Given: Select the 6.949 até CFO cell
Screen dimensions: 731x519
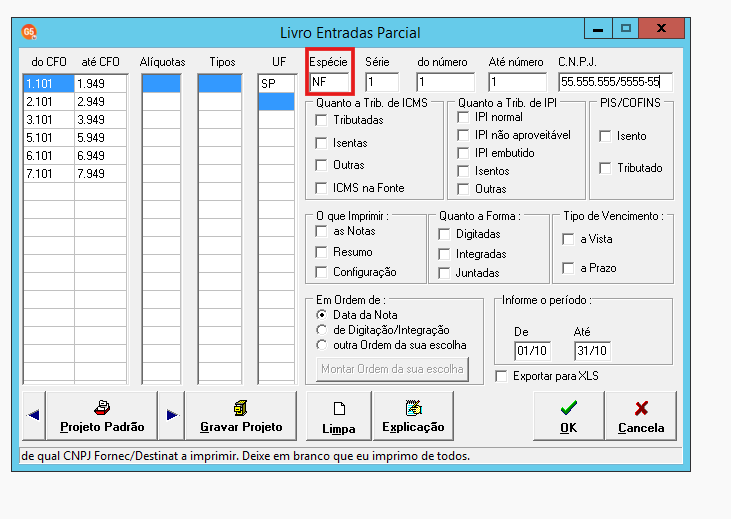Looking at the screenshot, I should coord(100,156).
